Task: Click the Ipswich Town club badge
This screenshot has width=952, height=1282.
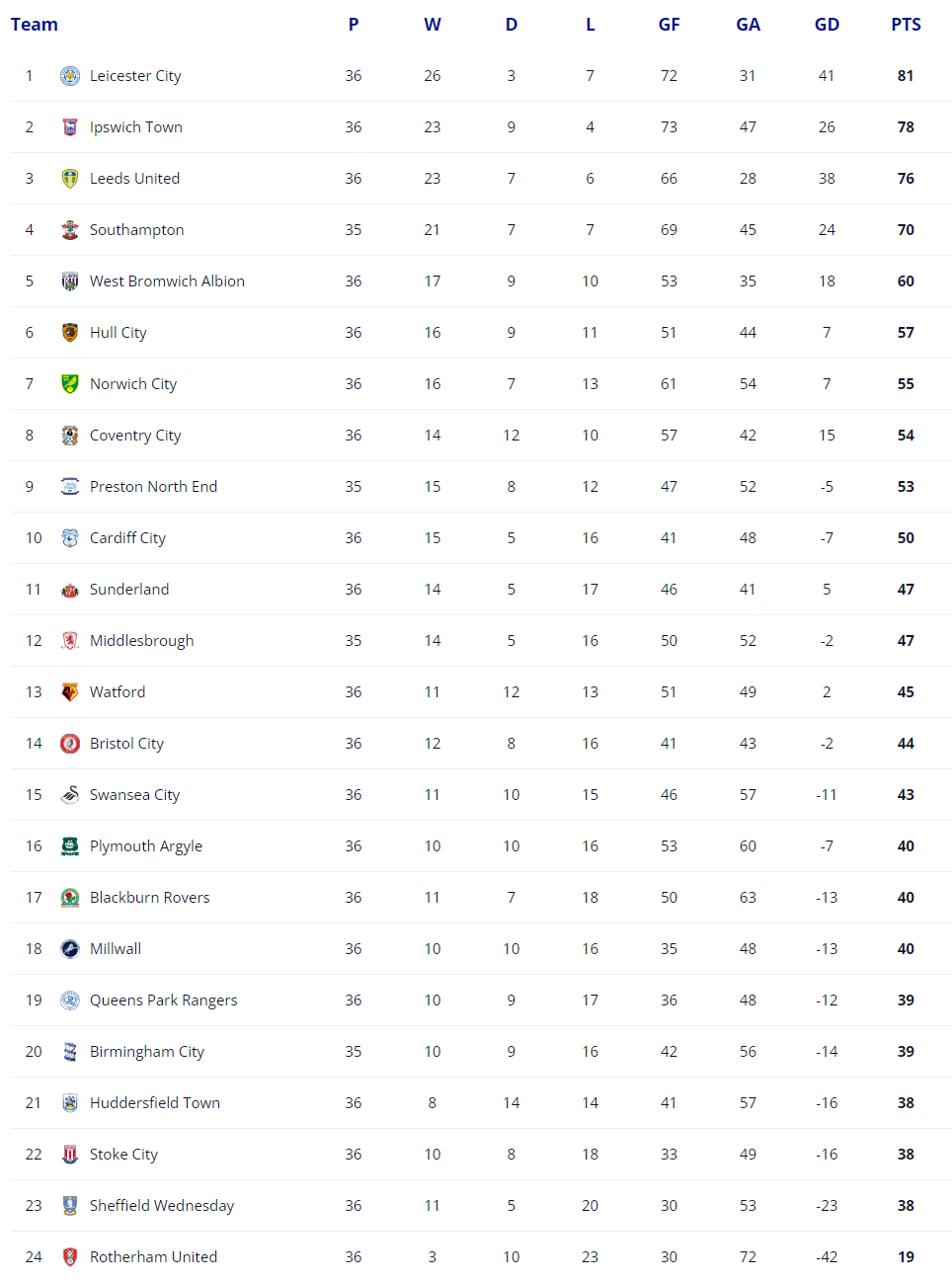Action: 70,127
